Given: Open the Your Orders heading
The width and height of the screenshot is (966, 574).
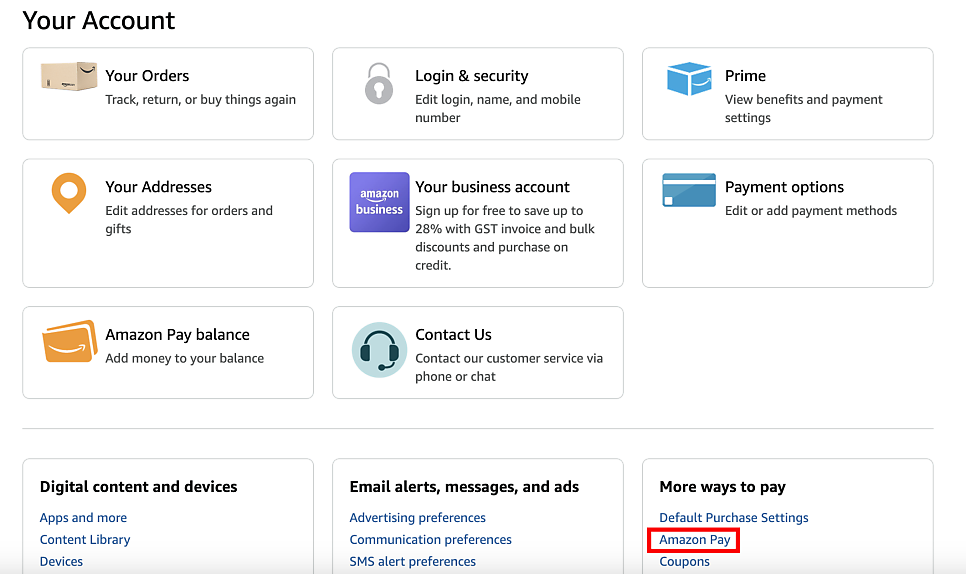Looking at the screenshot, I should click(147, 76).
